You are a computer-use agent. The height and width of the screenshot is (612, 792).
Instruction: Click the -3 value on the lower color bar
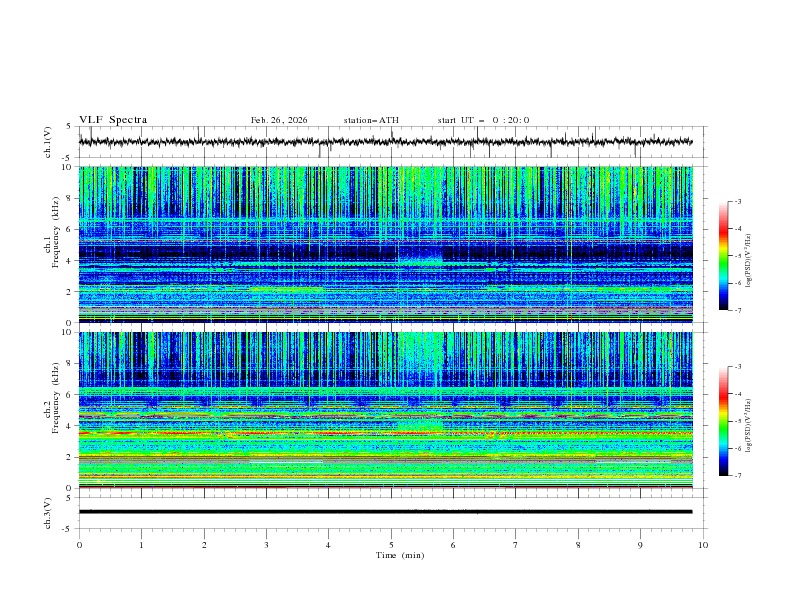[738, 367]
